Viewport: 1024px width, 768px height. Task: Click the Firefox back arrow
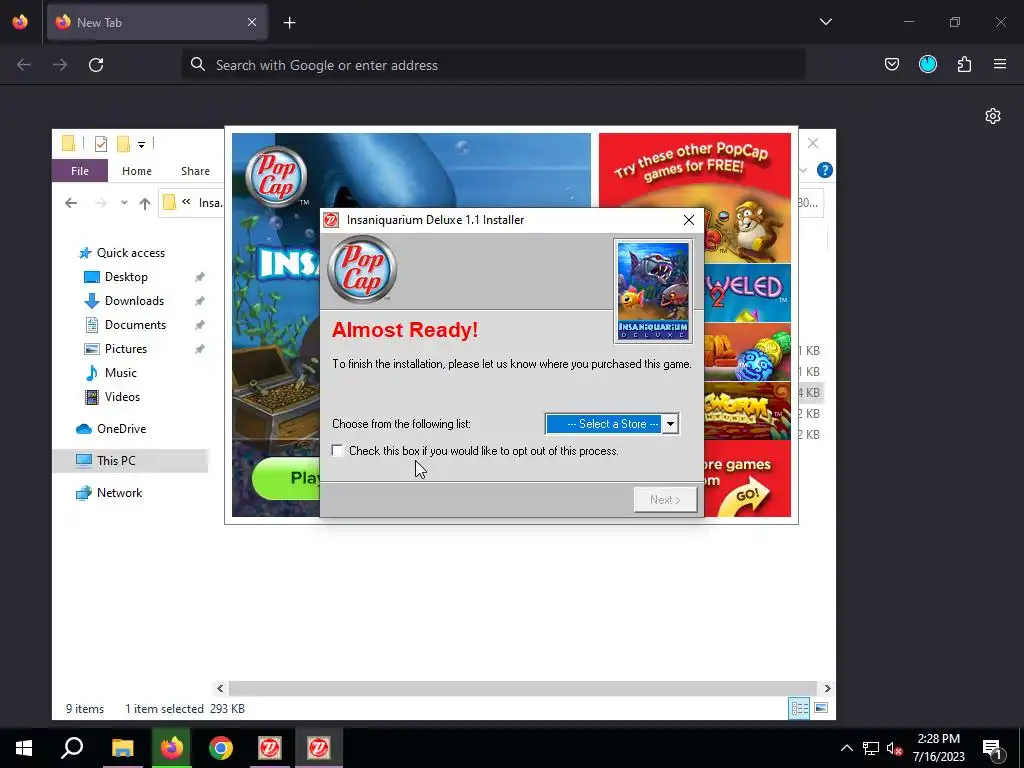point(24,65)
